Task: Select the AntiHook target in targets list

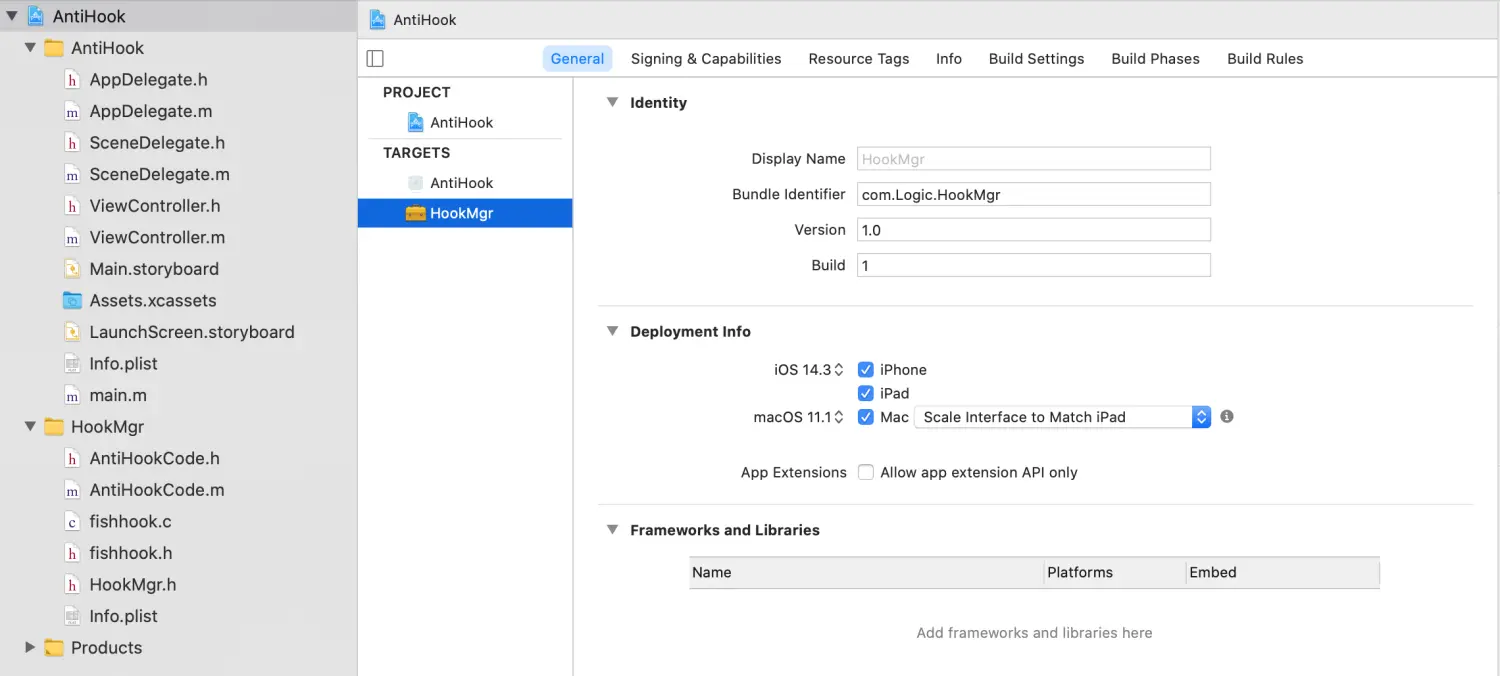Action: click(461, 183)
